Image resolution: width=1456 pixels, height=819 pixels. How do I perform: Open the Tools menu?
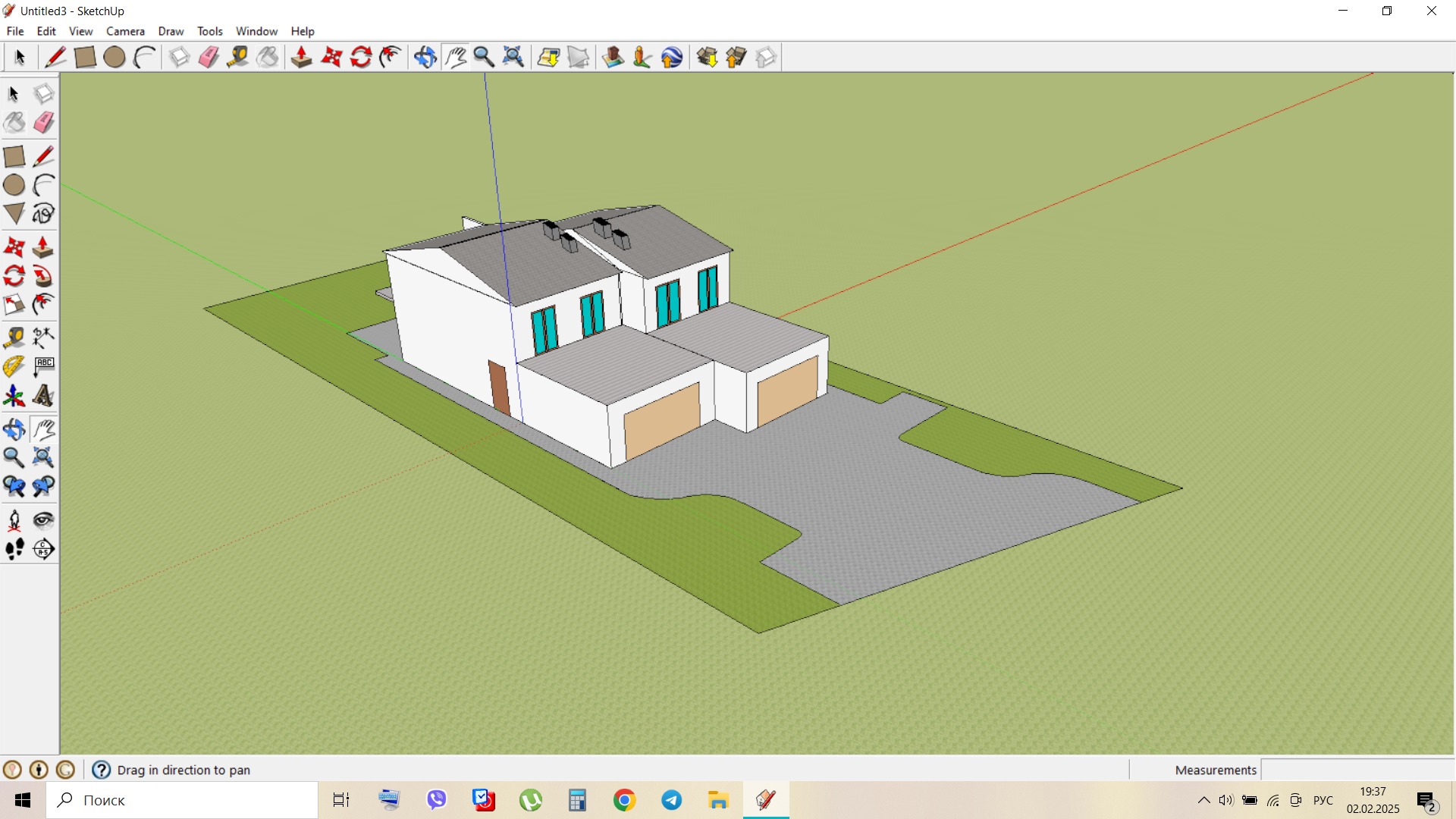(x=209, y=31)
